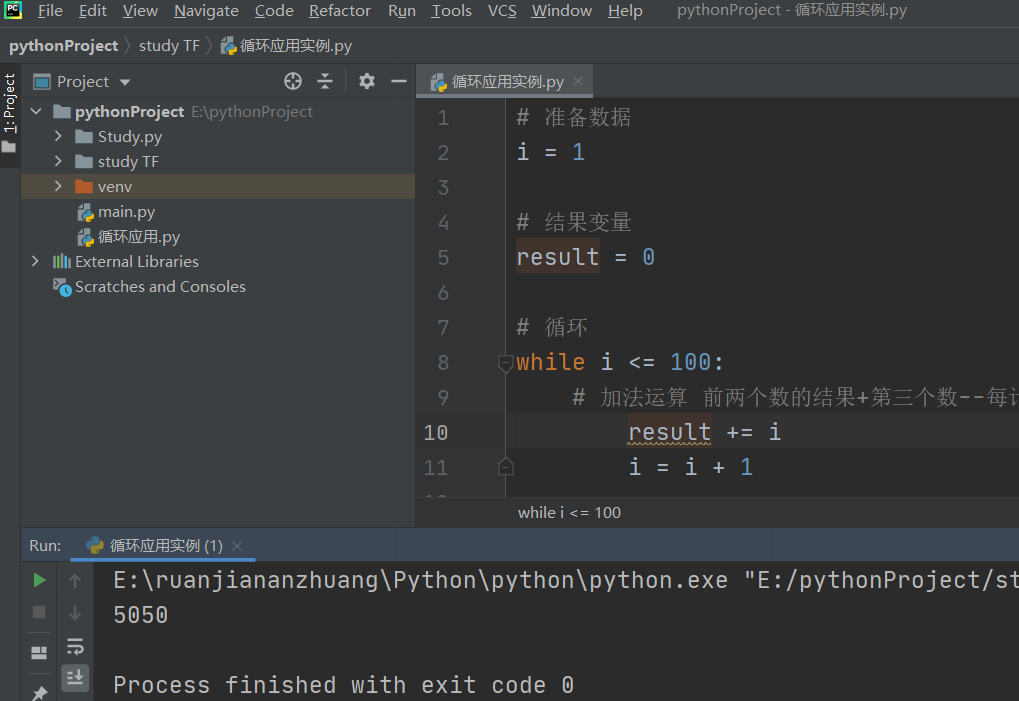Open the Help menu
Screen dimensions: 1019x701
coord(625,10)
